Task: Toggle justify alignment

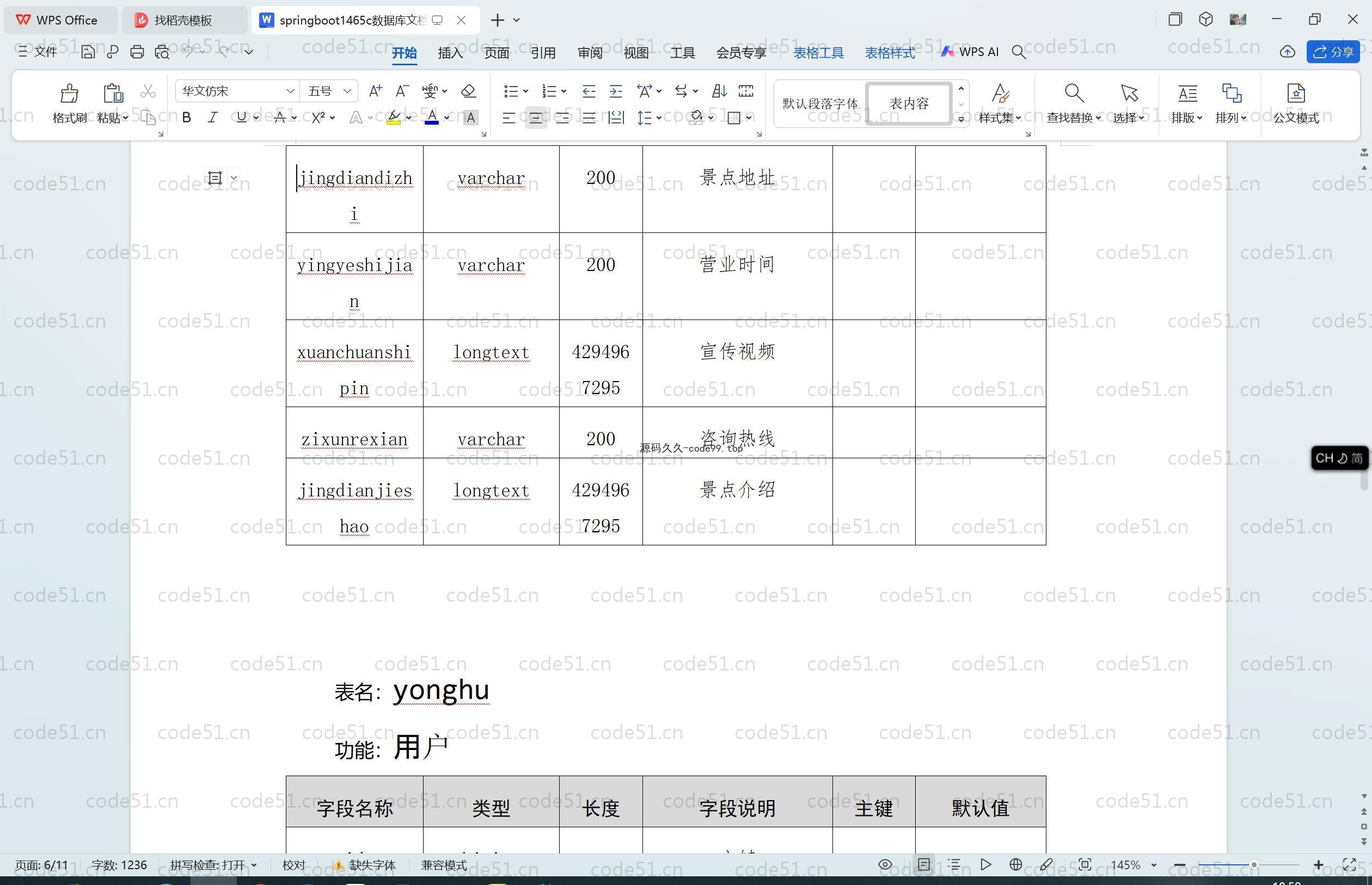Action: coord(589,118)
